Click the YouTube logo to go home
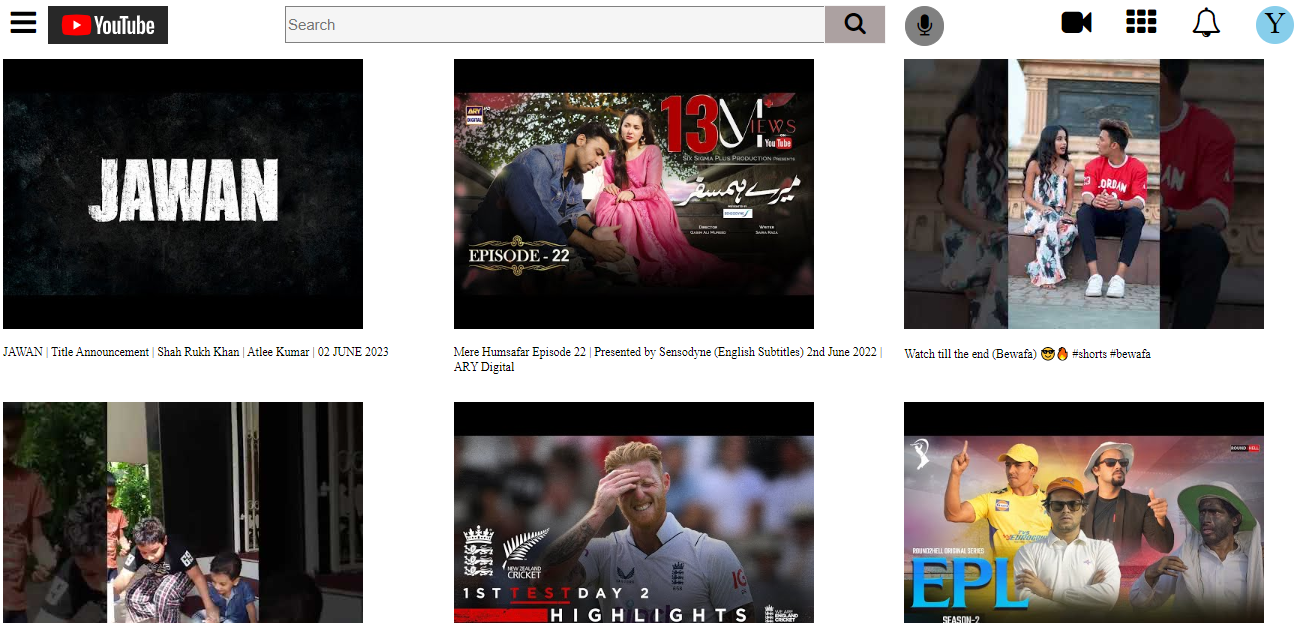This screenshot has width=1302, height=623. click(107, 24)
